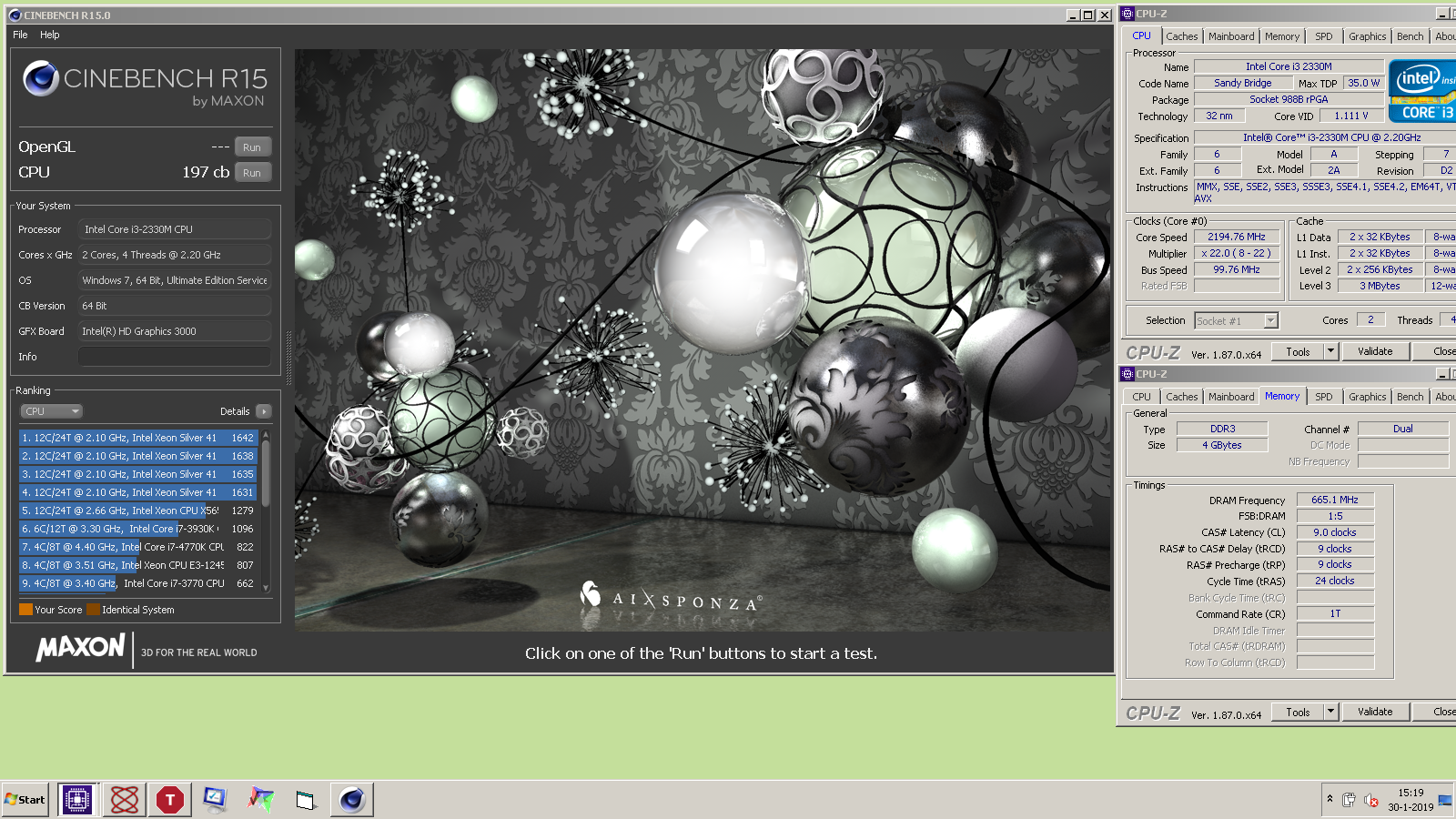Switch to Caches tab in lower CPU-Z

tap(1181, 397)
